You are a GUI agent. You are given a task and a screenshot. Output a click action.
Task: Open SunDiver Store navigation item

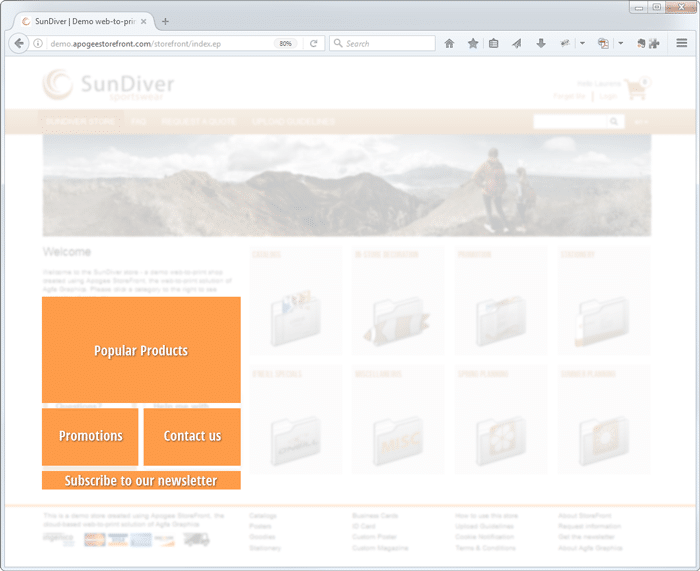pyautogui.click(x=80, y=121)
